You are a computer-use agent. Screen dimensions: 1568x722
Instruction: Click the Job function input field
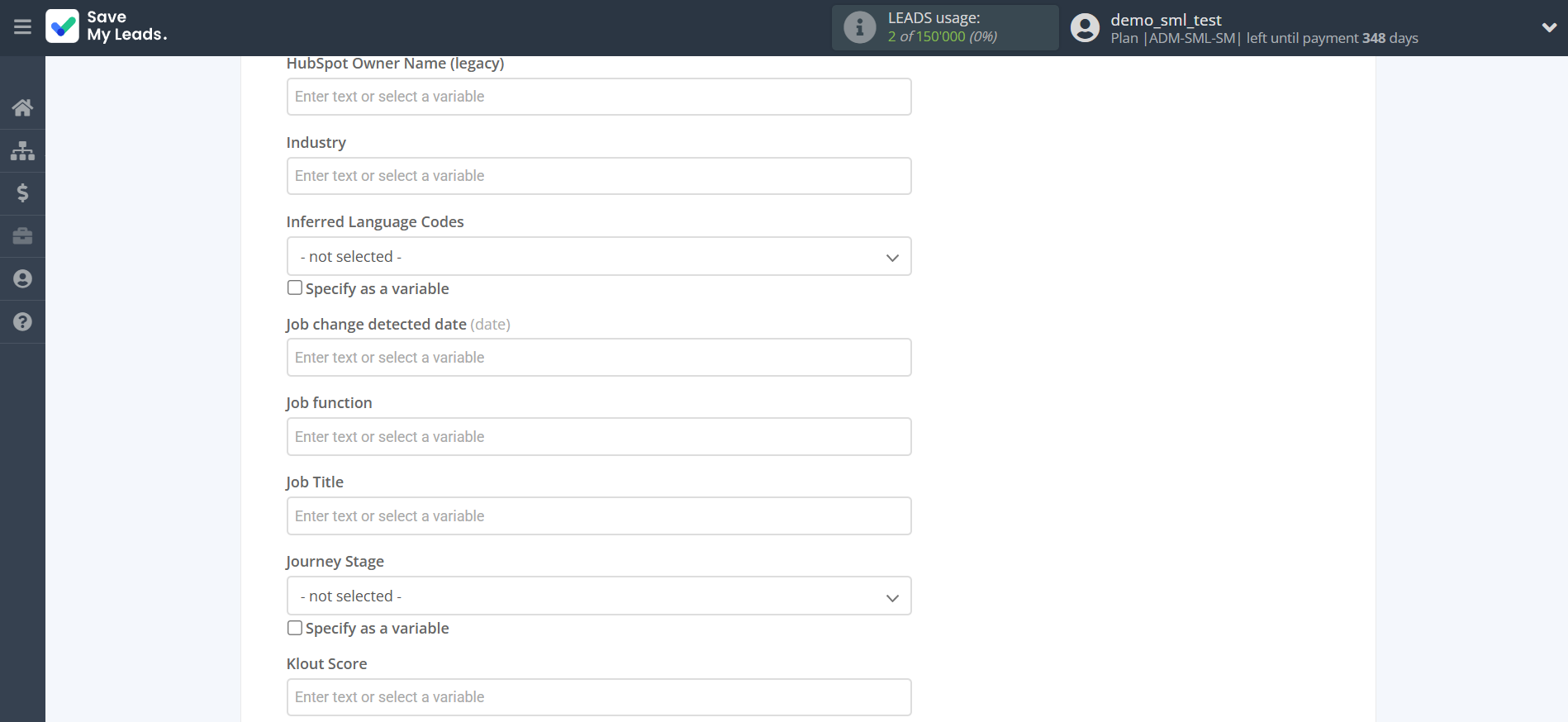click(598, 437)
